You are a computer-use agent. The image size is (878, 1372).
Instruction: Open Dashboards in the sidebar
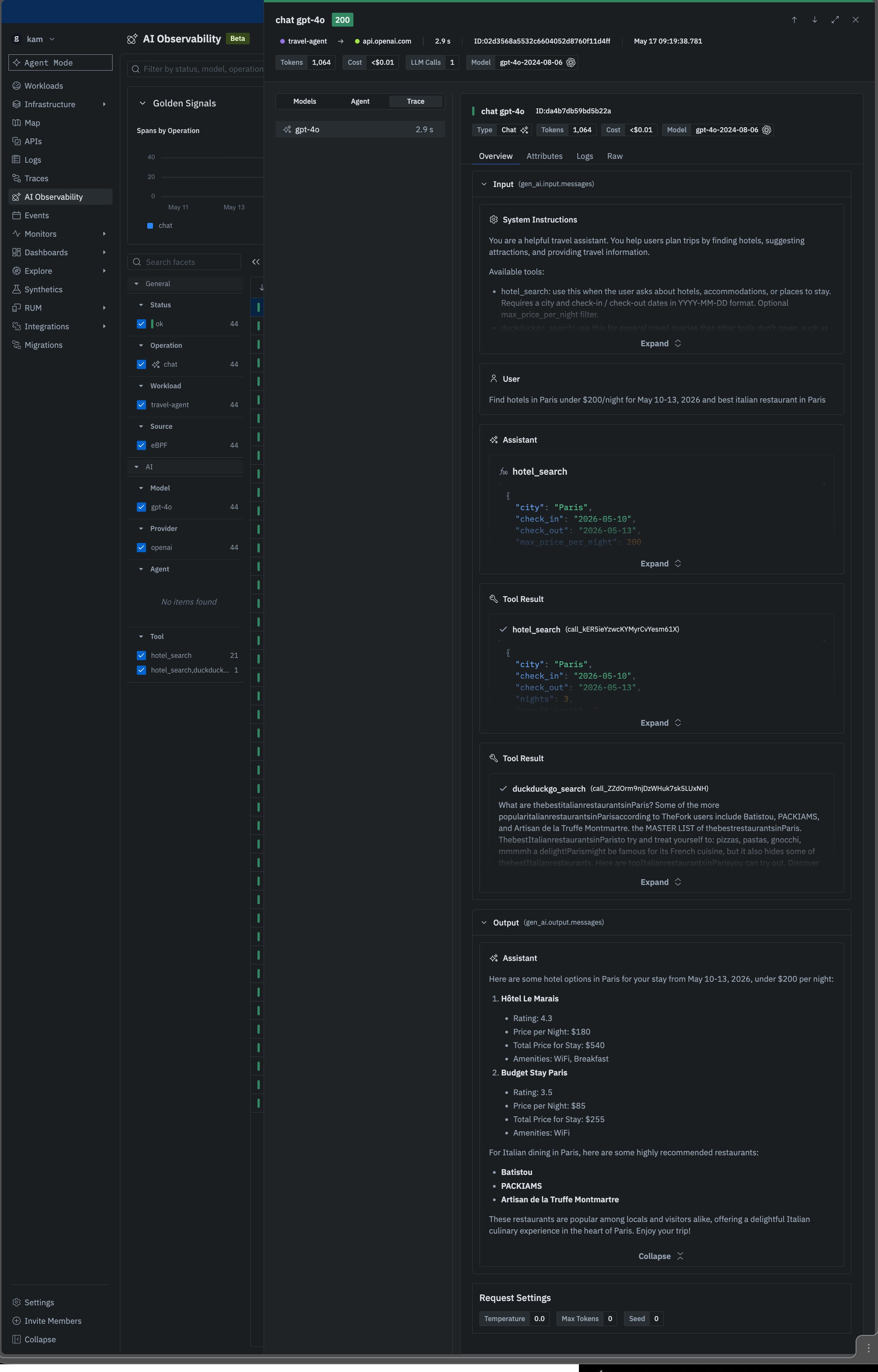pos(45,253)
